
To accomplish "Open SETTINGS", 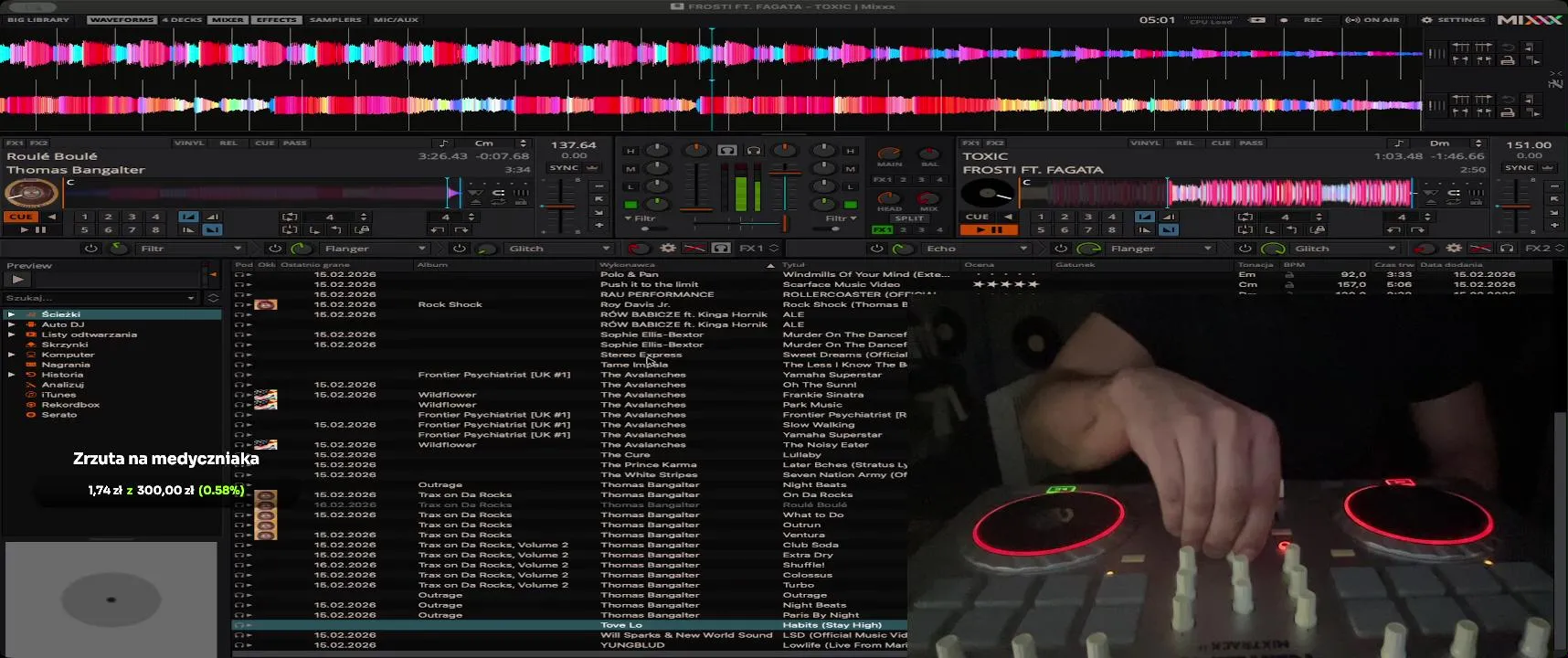I will click(x=1453, y=19).
